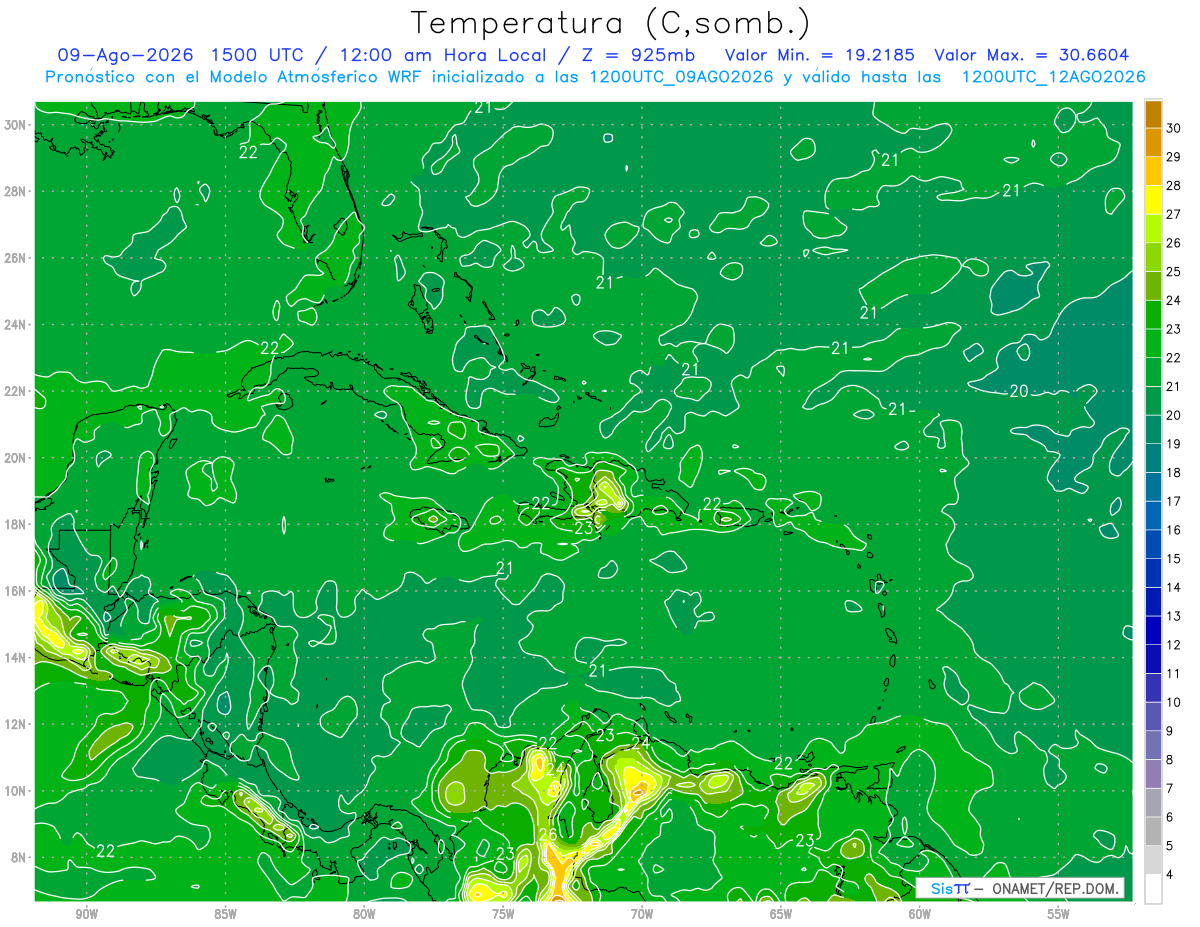Click the latitude label 20N
Viewport: 1200px width, 927px height.
[x=14, y=458]
